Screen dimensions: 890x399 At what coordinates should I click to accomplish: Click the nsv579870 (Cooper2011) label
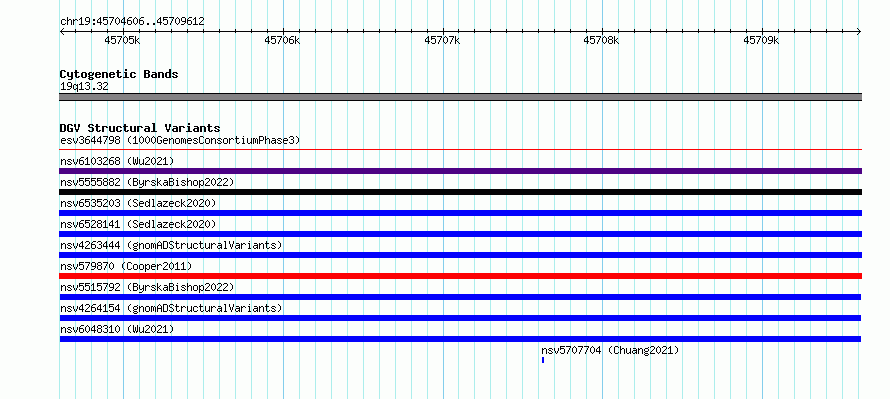(126, 266)
